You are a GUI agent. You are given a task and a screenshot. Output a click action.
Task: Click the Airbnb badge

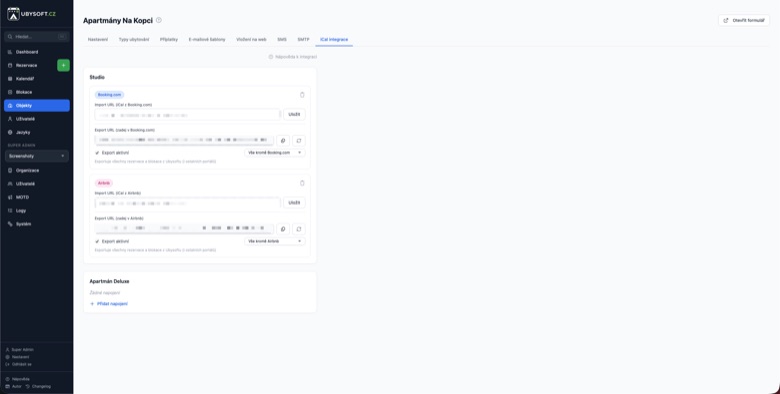(x=103, y=183)
